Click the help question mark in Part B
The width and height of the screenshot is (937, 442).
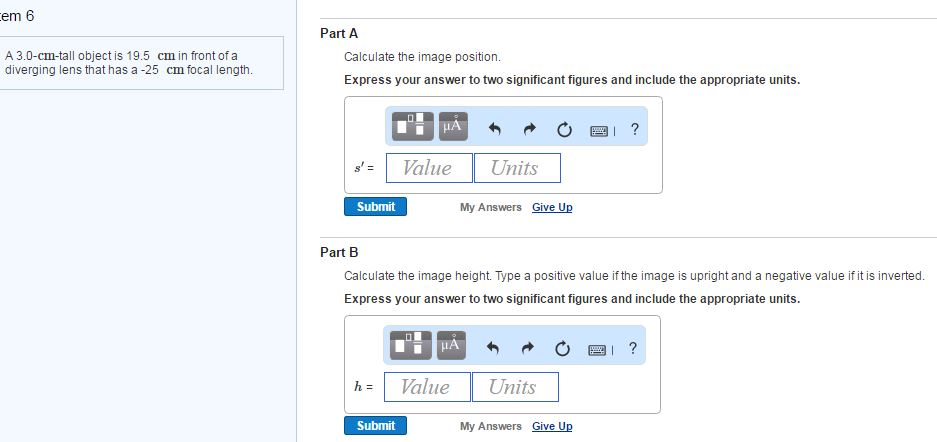click(x=633, y=348)
